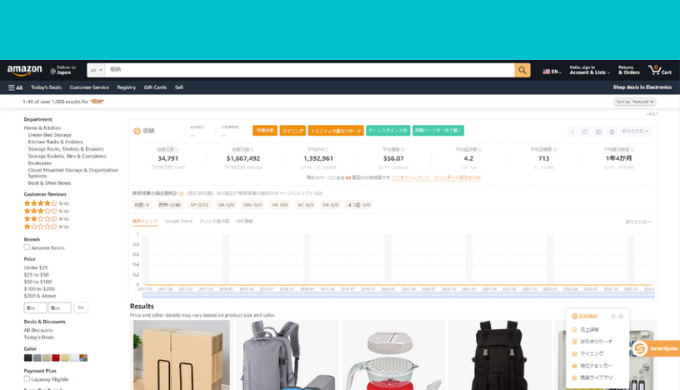Screen dimensions: 680x390
Task: Switch to the Google Trend tab
Action: (178, 221)
